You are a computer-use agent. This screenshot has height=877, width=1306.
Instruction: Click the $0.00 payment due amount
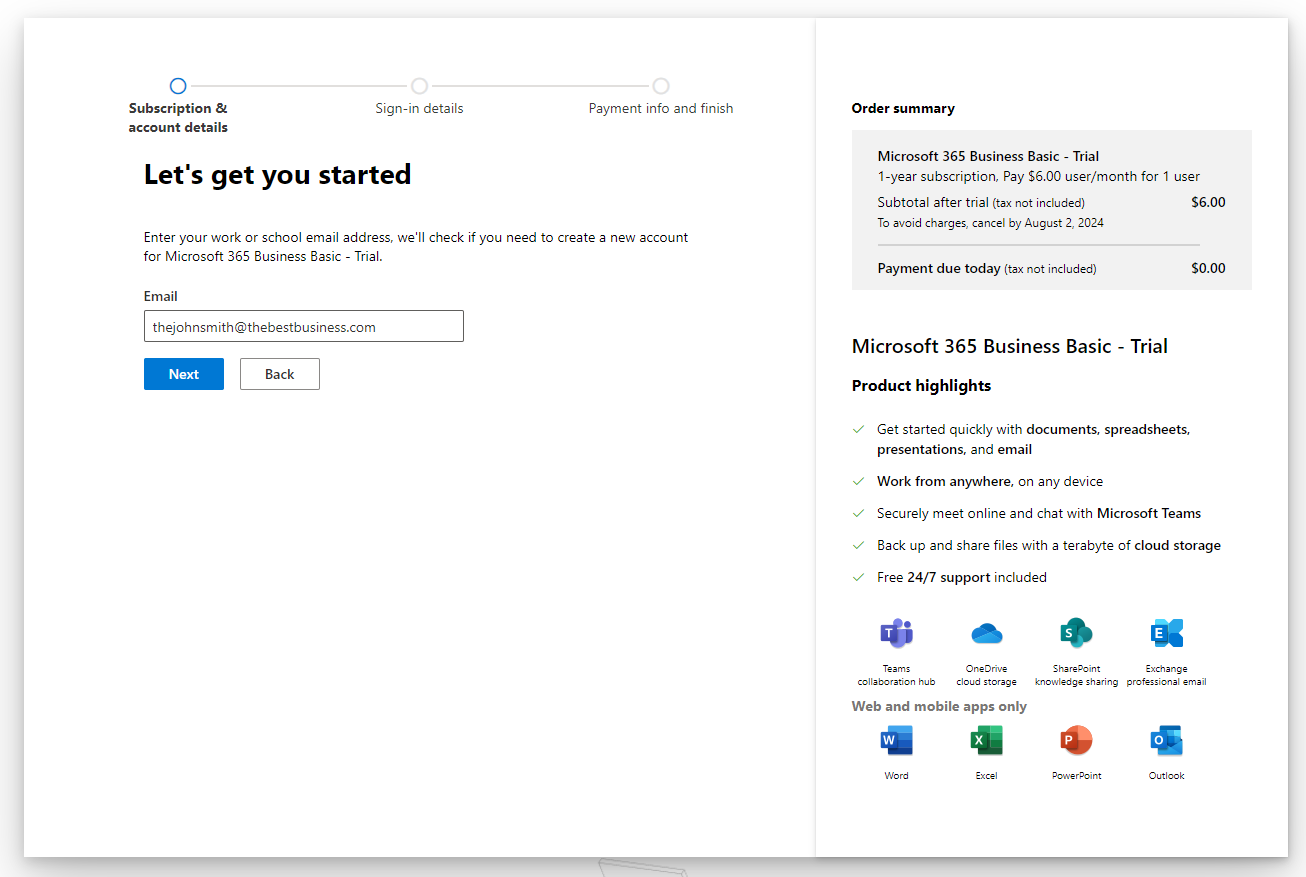(x=1208, y=268)
